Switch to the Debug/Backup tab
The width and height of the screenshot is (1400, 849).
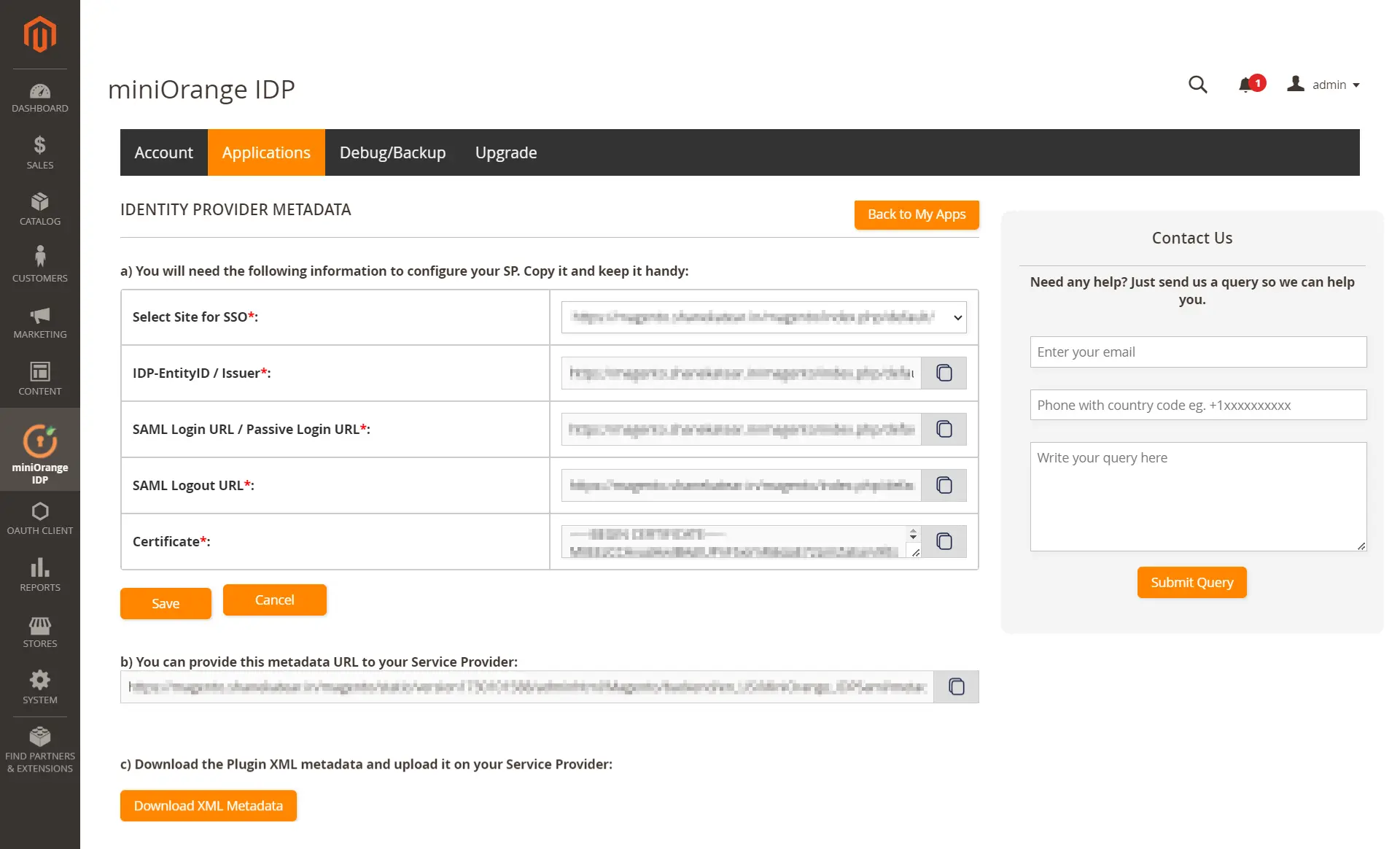pos(392,152)
